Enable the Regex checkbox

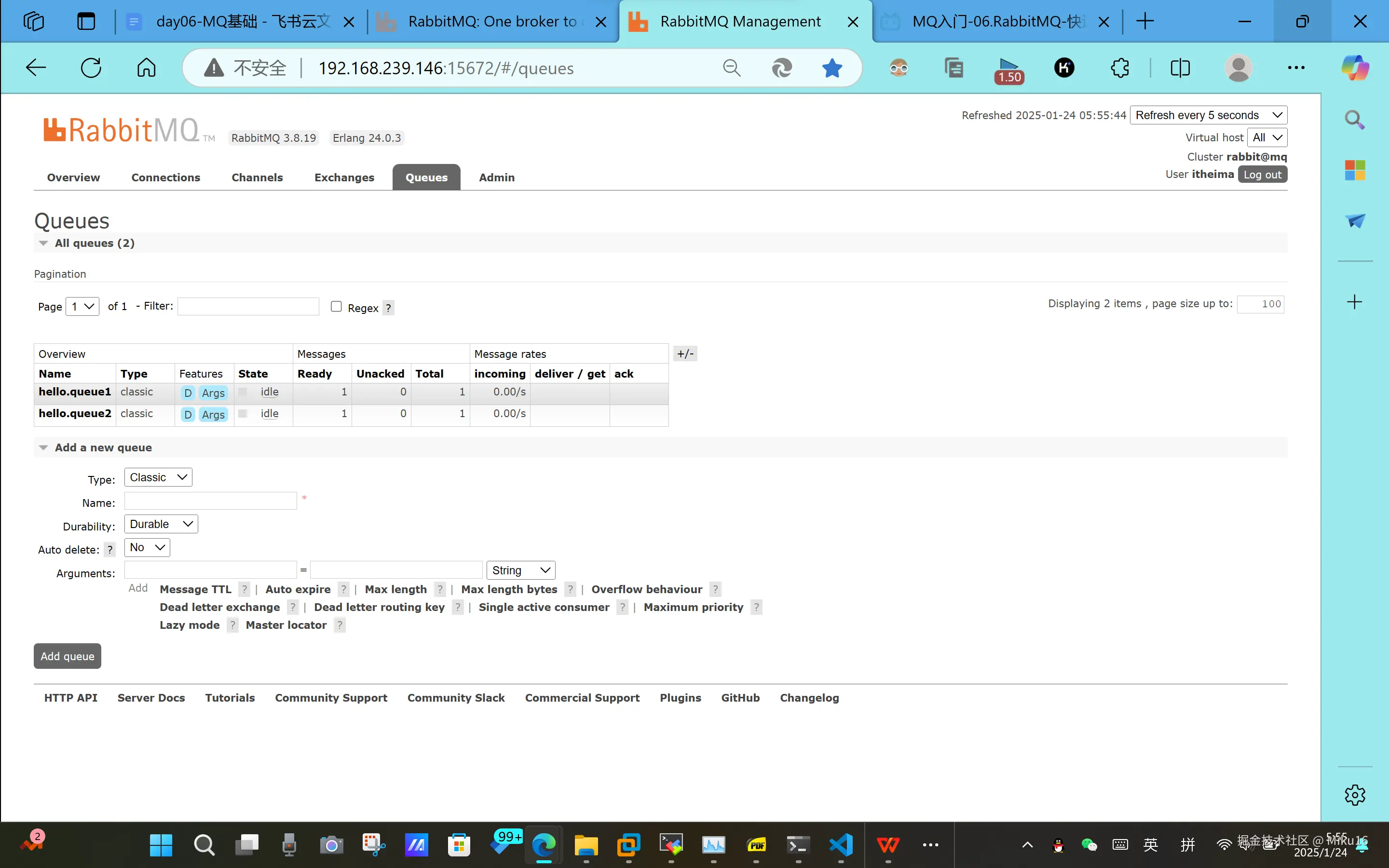click(x=336, y=307)
